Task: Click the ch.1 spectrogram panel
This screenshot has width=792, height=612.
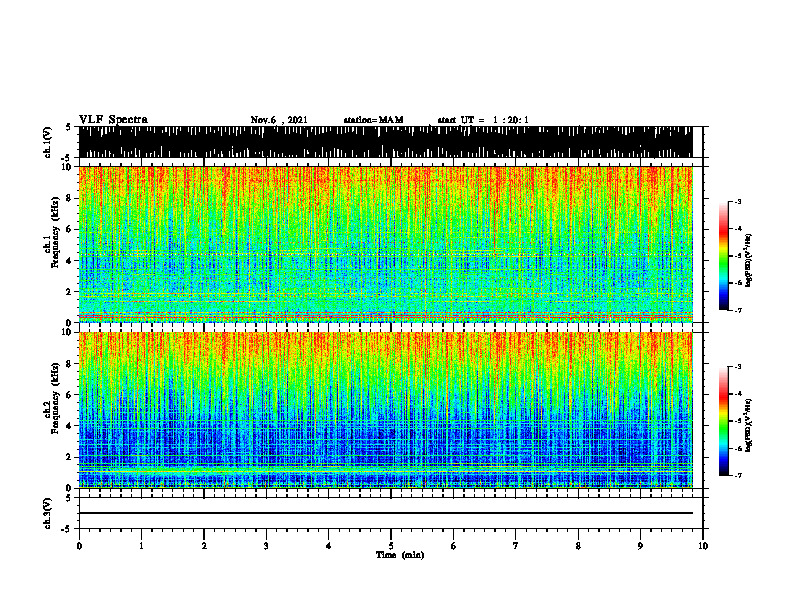Action: tap(386, 244)
